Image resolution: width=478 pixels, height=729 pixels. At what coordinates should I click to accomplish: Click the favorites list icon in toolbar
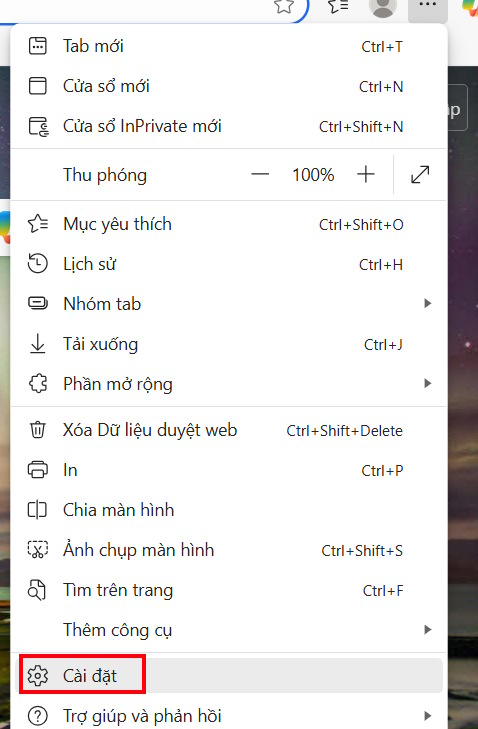(x=338, y=6)
